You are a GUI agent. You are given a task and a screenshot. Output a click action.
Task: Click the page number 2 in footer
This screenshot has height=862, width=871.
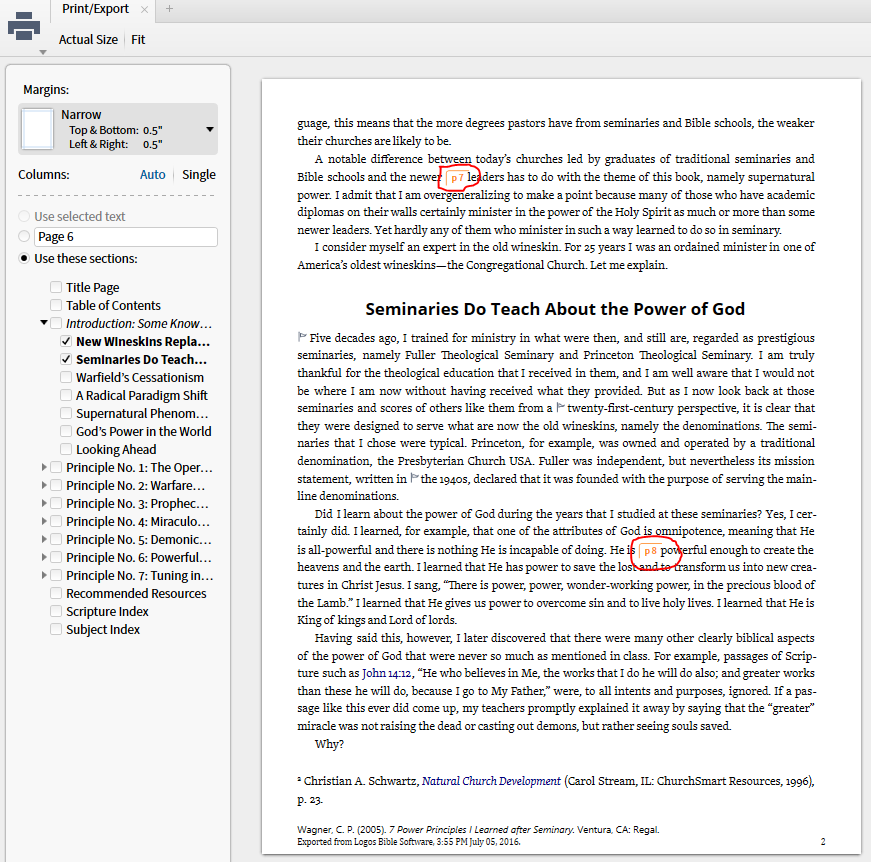click(823, 841)
